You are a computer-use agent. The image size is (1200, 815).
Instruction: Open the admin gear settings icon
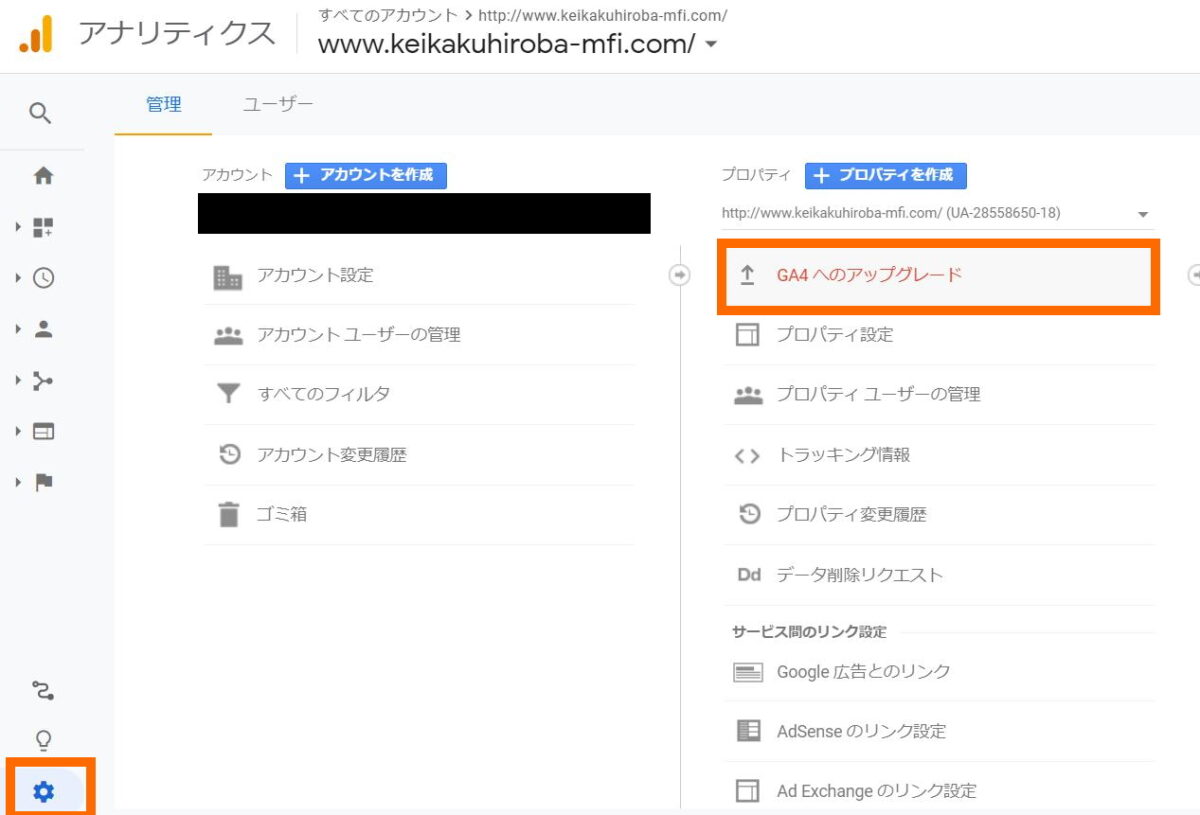[x=43, y=792]
